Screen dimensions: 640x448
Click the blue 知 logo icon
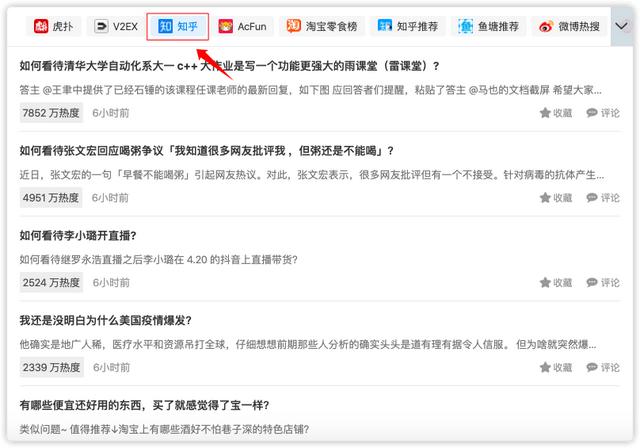[x=165, y=27]
